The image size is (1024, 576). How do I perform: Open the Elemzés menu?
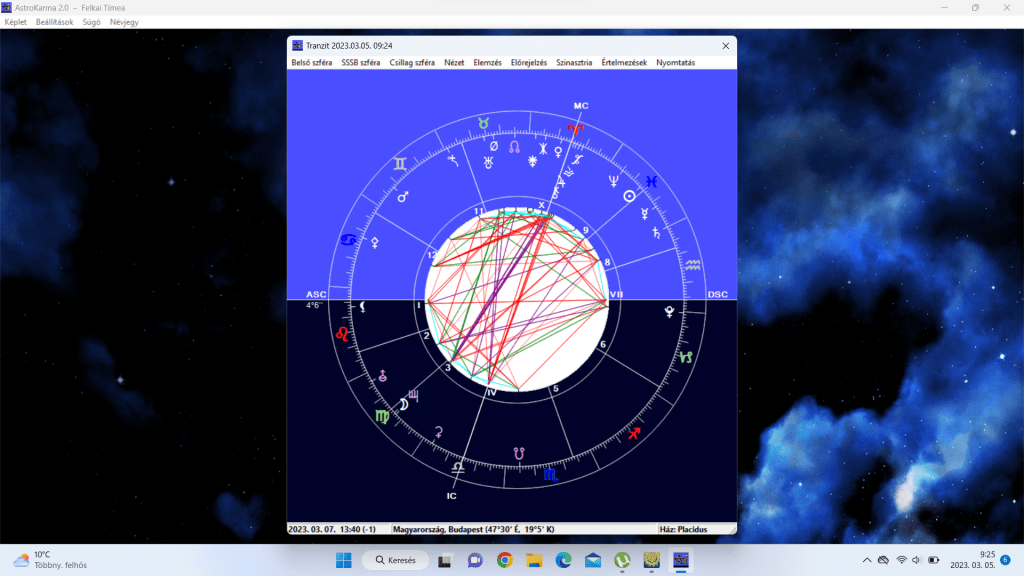point(487,63)
